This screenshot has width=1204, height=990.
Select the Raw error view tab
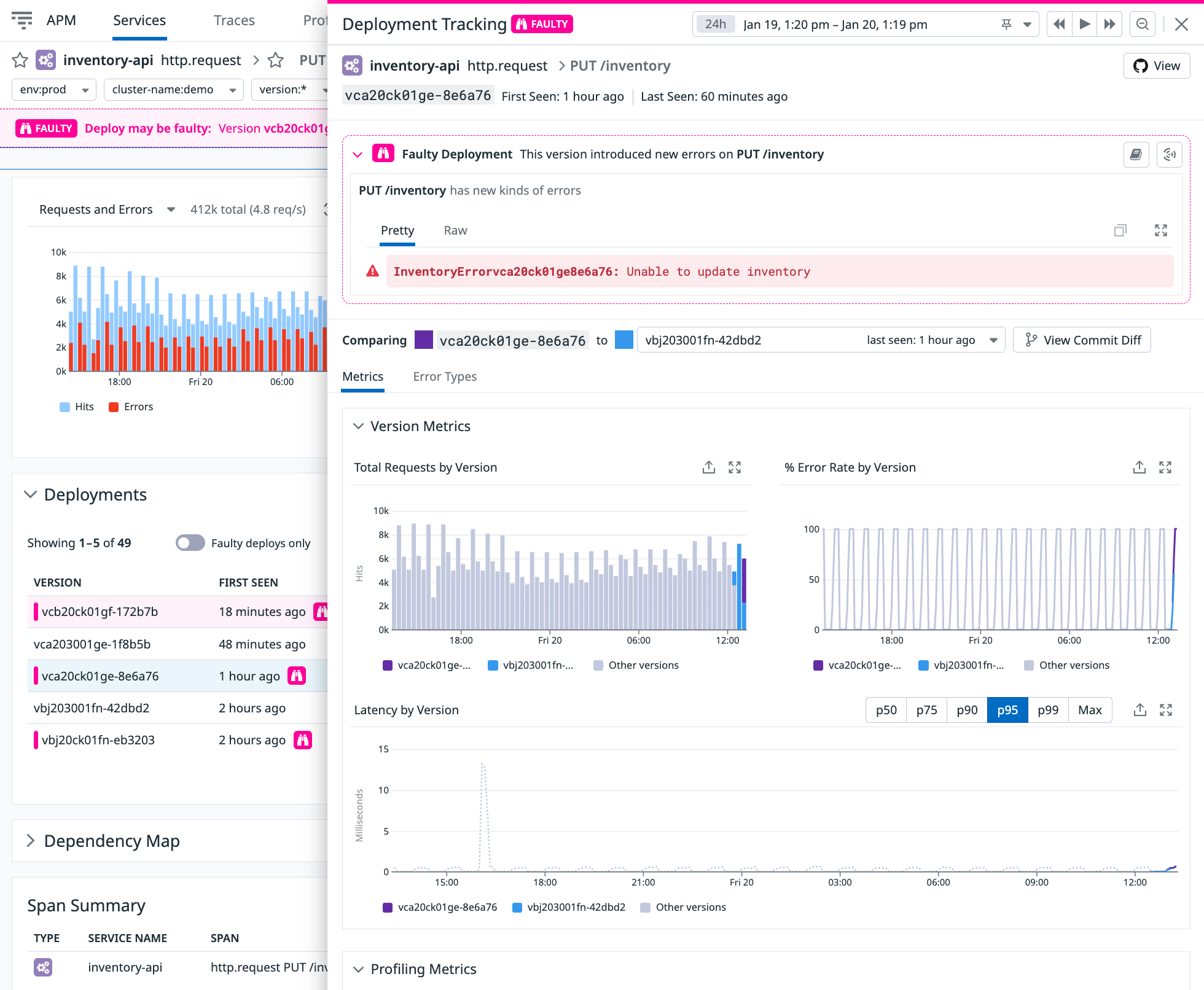click(455, 230)
